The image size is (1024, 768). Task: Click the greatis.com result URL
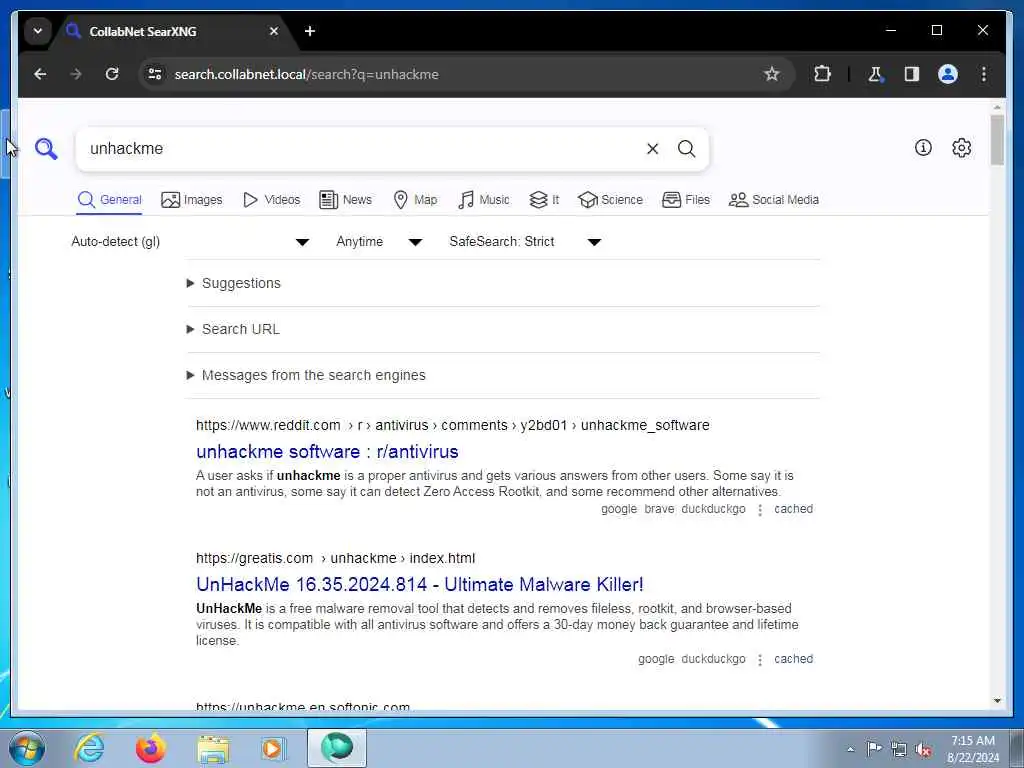click(336, 558)
